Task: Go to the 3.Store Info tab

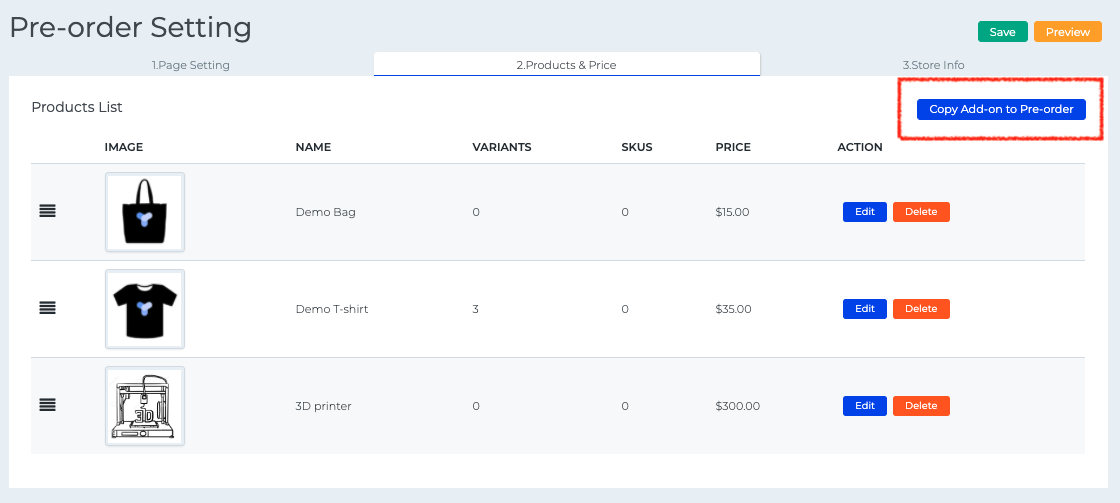Action: [x=933, y=65]
